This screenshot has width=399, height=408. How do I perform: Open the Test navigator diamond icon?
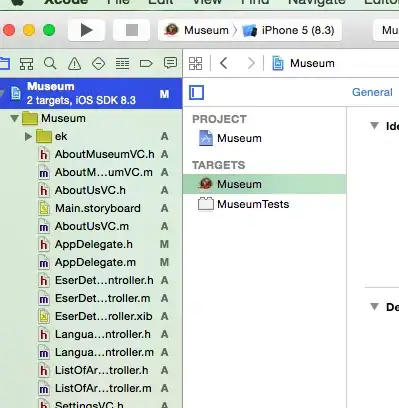click(x=98, y=63)
